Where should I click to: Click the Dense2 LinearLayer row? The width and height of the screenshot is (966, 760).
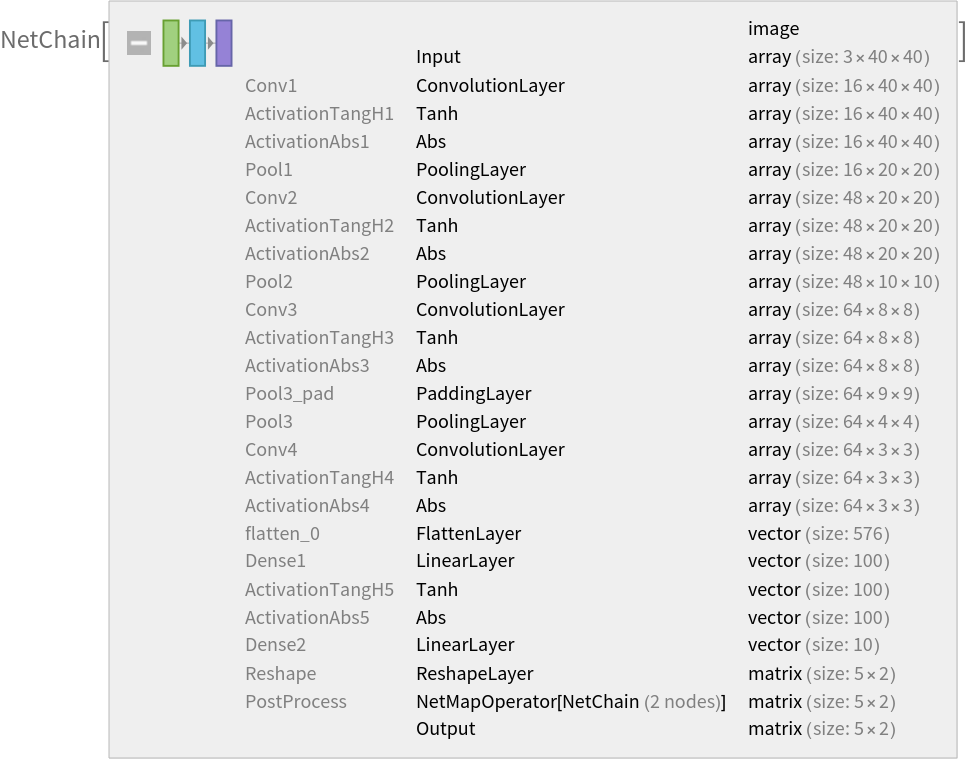(465, 645)
